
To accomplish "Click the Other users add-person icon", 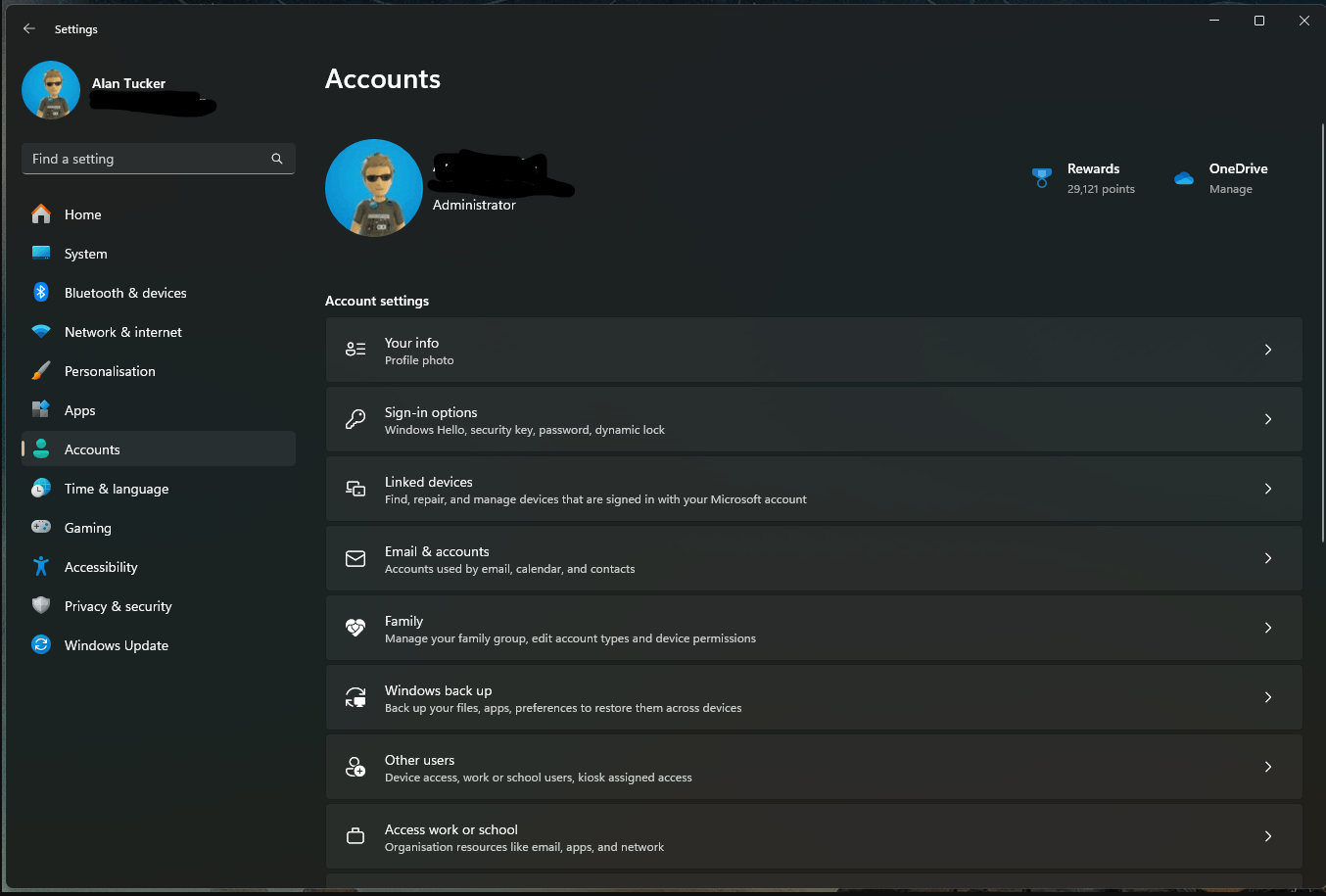I will [x=355, y=767].
